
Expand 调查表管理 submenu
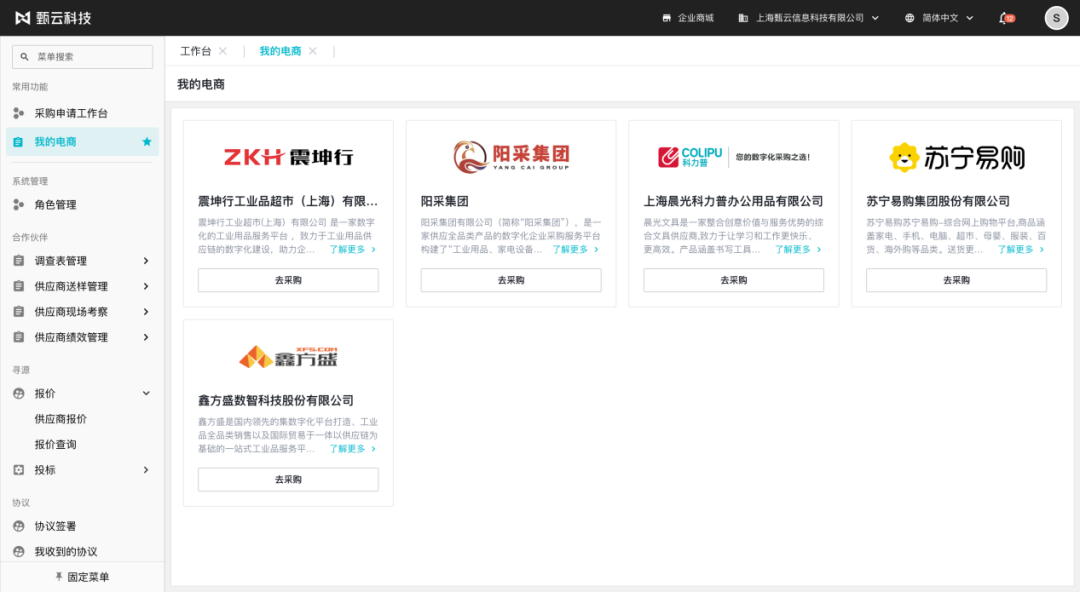coord(146,261)
